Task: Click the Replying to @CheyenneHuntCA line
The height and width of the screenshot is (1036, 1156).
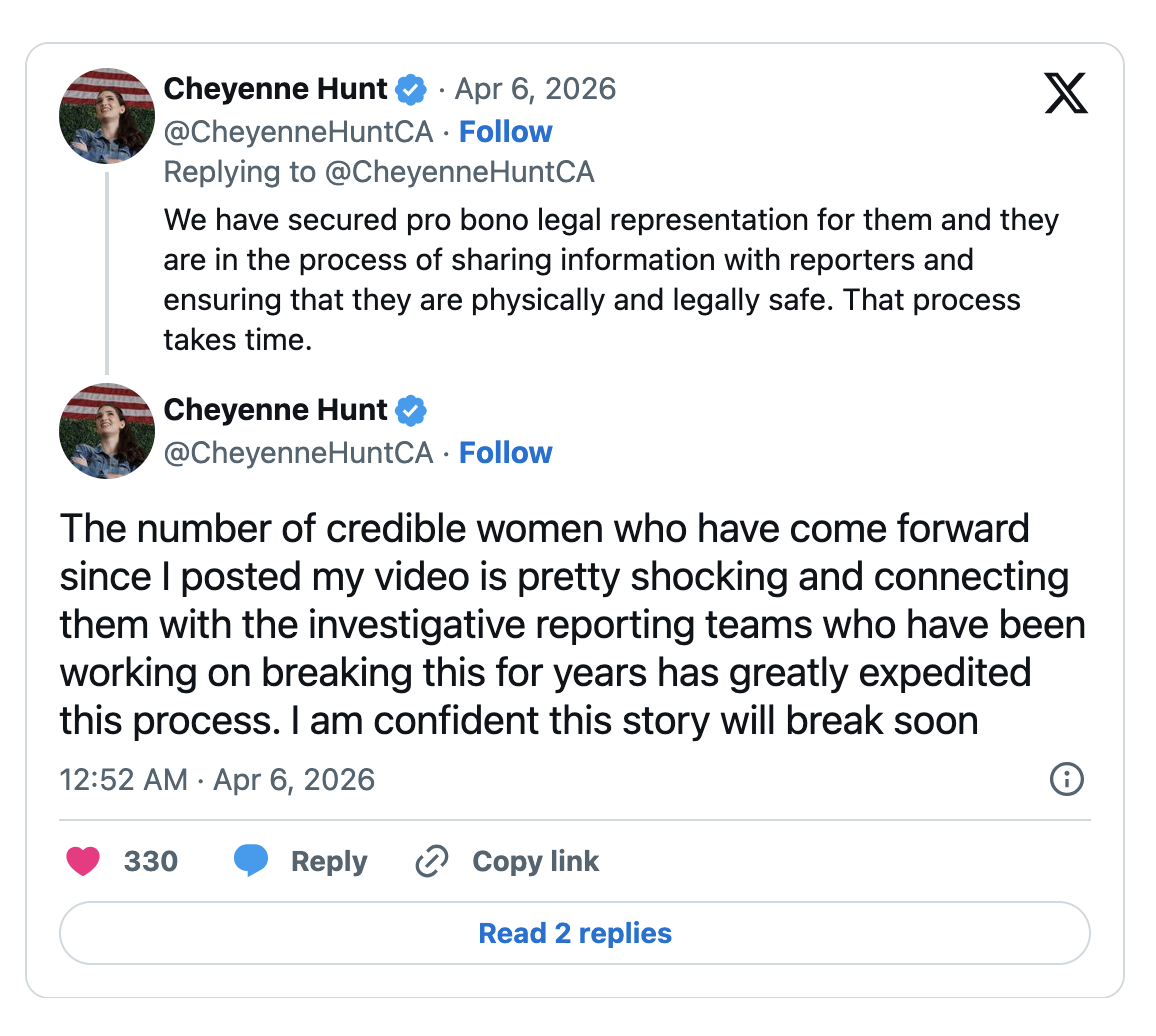Action: tap(378, 172)
